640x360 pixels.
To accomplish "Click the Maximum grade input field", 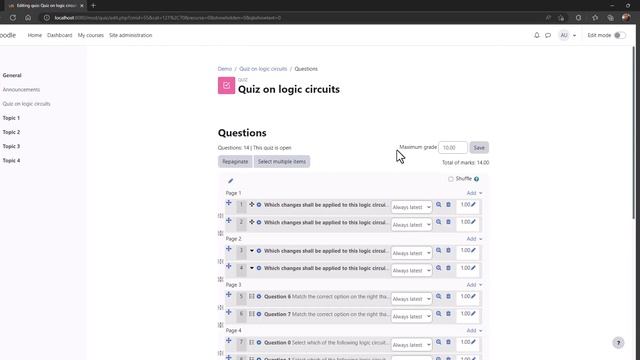I will pyautogui.click(x=453, y=148).
